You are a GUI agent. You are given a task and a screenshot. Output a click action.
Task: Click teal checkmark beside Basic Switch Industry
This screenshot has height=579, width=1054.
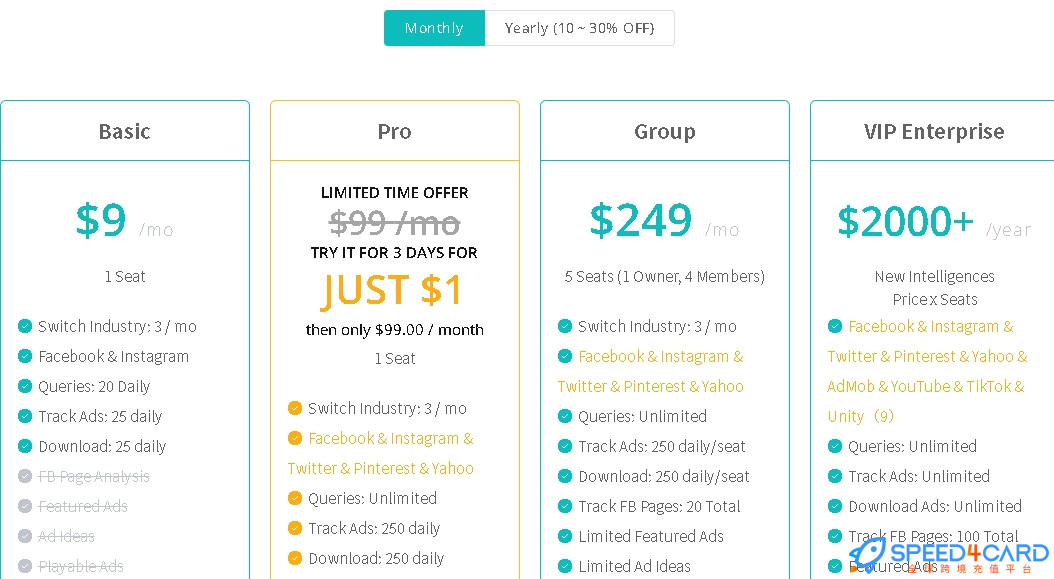coord(25,326)
